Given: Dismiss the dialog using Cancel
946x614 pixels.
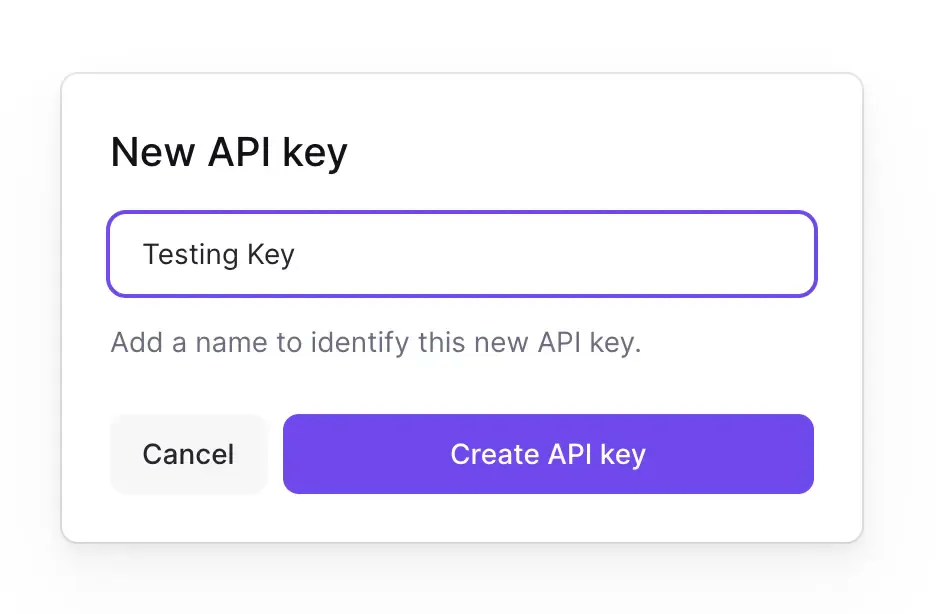Looking at the screenshot, I should click(x=188, y=454).
